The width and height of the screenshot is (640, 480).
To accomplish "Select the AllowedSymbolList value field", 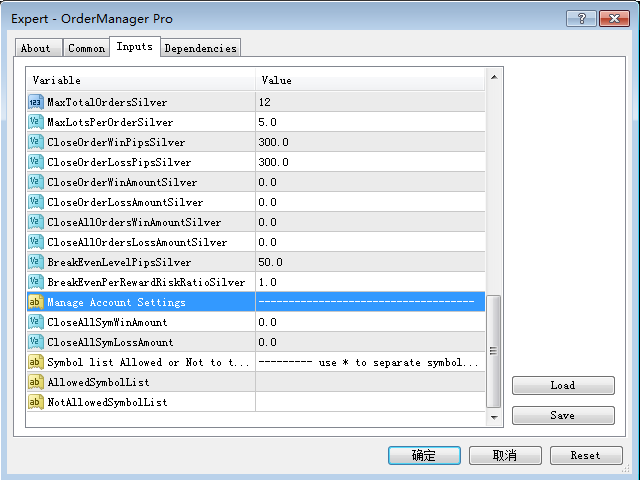I will [x=369, y=382].
